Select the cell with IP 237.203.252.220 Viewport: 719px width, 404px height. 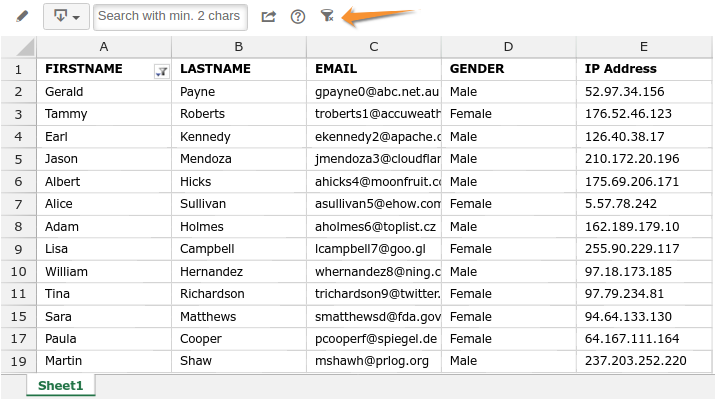click(643, 361)
